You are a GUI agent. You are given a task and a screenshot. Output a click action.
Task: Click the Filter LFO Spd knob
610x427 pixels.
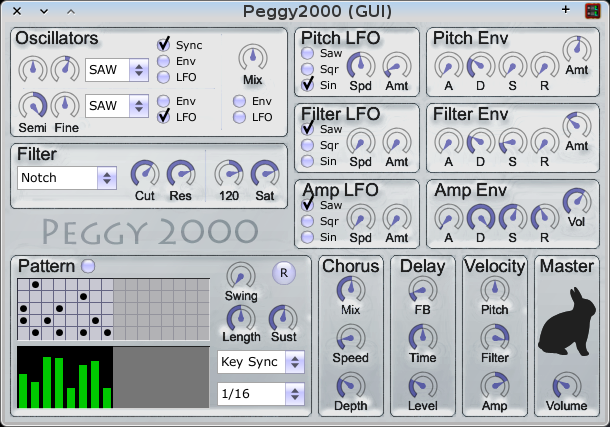point(361,142)
